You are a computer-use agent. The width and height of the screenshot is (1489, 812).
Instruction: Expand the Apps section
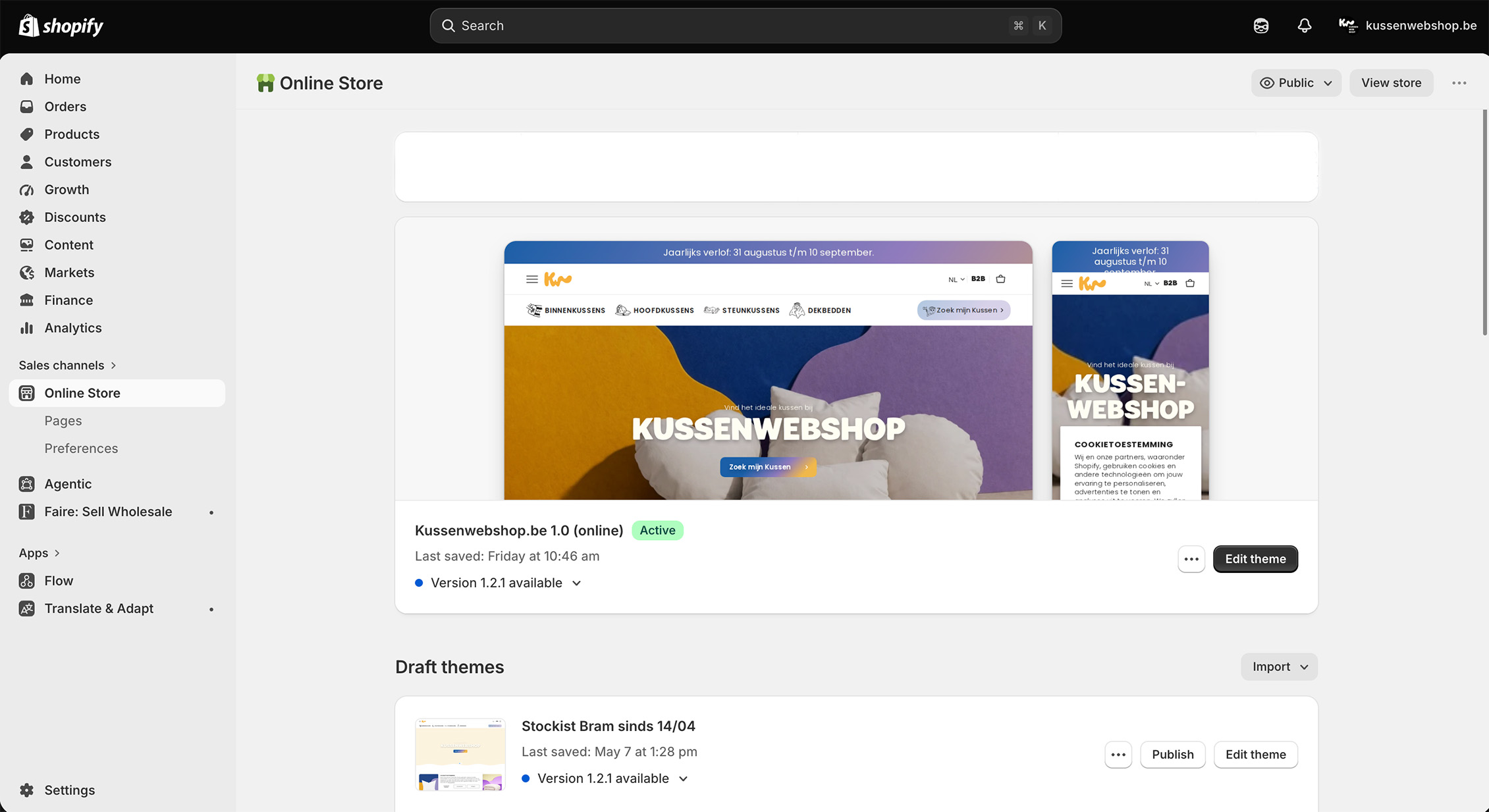point(40,553)
